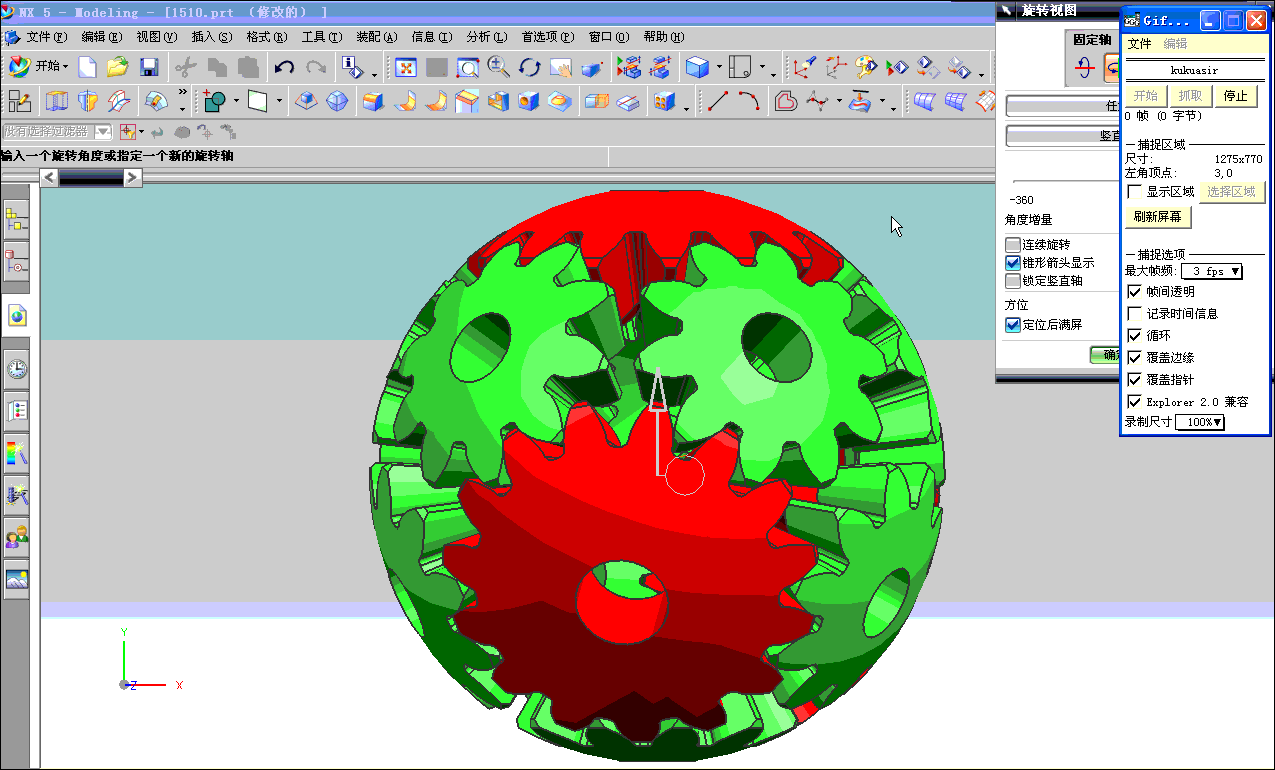Image resolution: width=1275 pixels, height=770 pixels.
Task: Click the right arrow of horizontal scrollbar
Action: (x=132, y=178)
